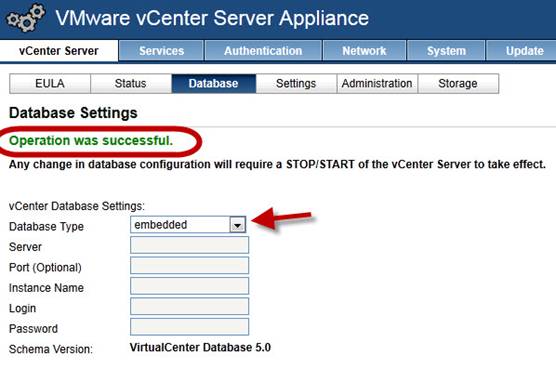Open the Authentication tab
This screenshot has height=369, width=556.
[x=263, y=51]
